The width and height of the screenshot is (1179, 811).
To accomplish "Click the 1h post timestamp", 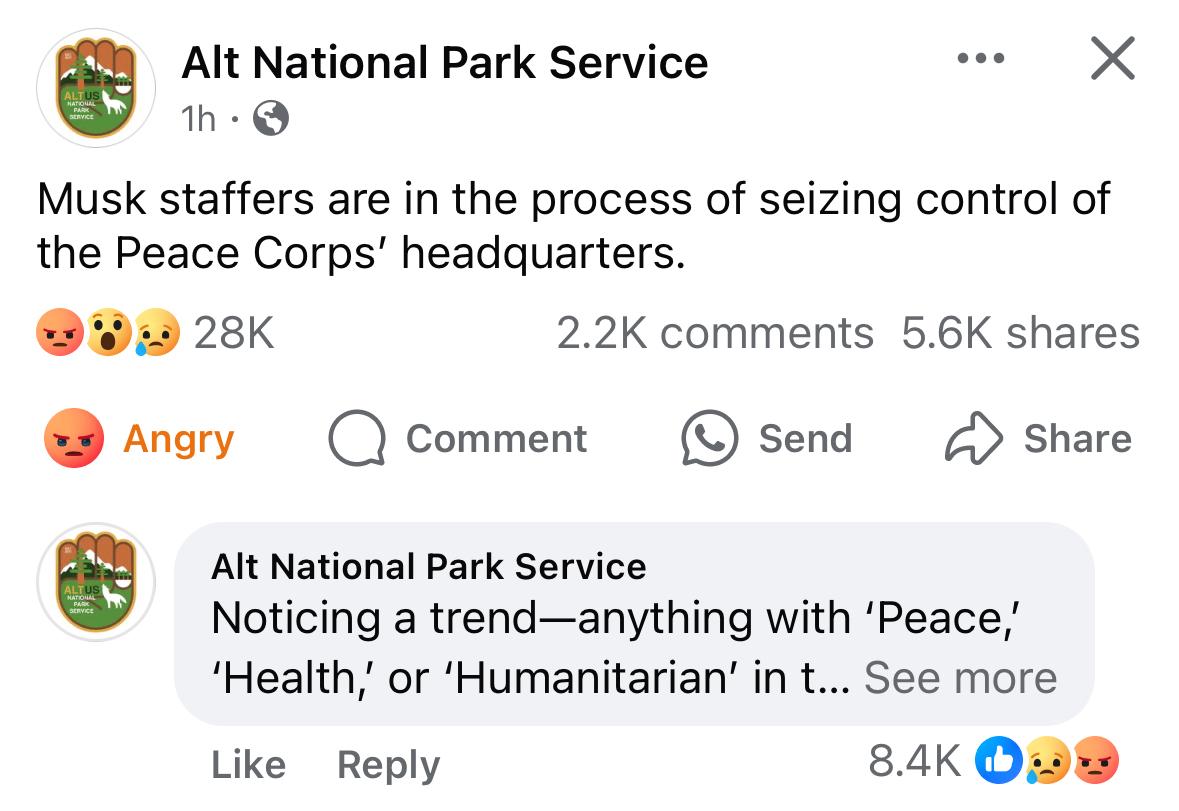I will point(198,120).
